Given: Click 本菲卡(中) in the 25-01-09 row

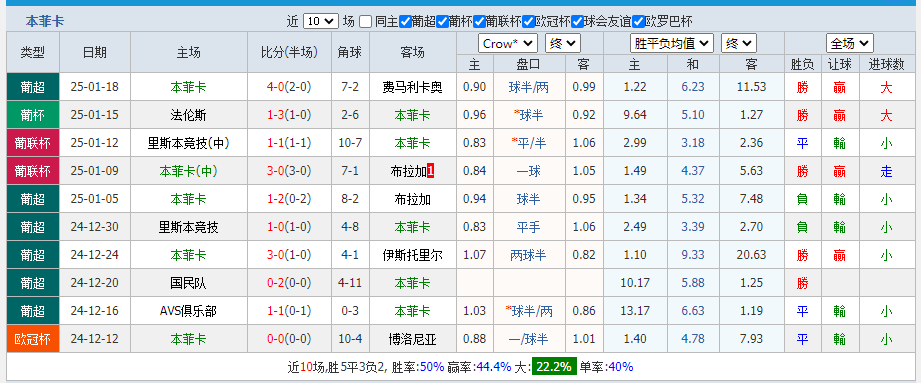Looking at the screenshot, I should pyautogui.click(x=188, y=171).
